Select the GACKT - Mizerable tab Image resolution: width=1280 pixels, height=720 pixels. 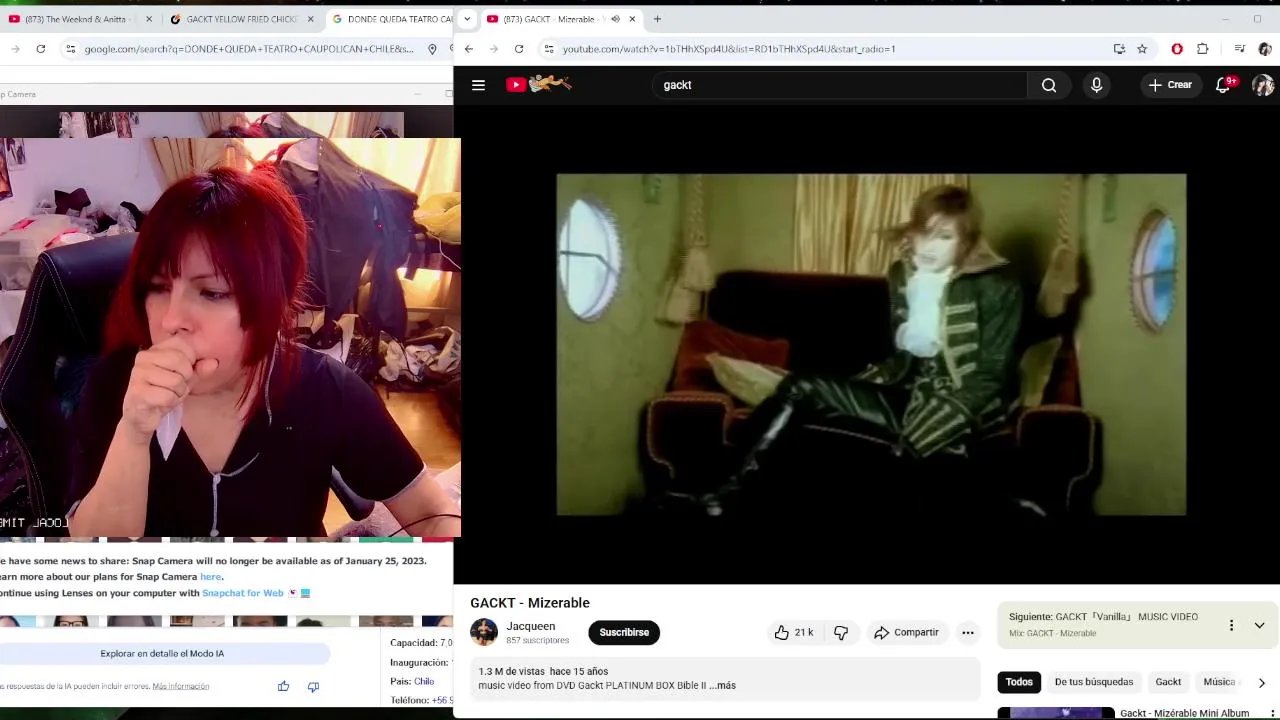pos(561,19)
